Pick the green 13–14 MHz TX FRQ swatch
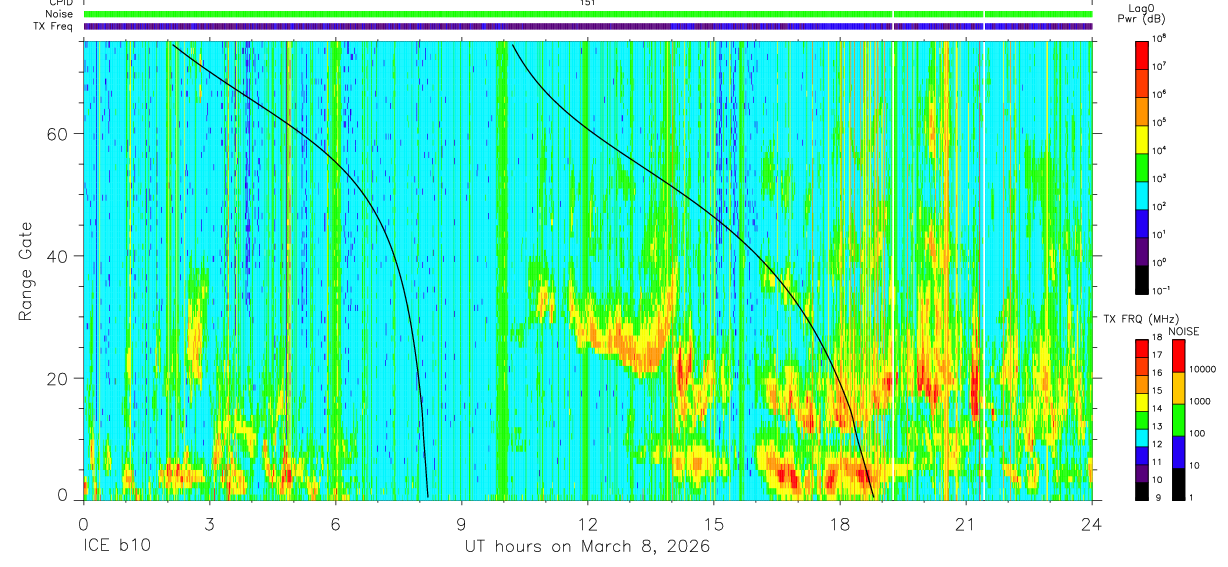Viewport: 1228px width, 567px height. tap(1141, 419)
